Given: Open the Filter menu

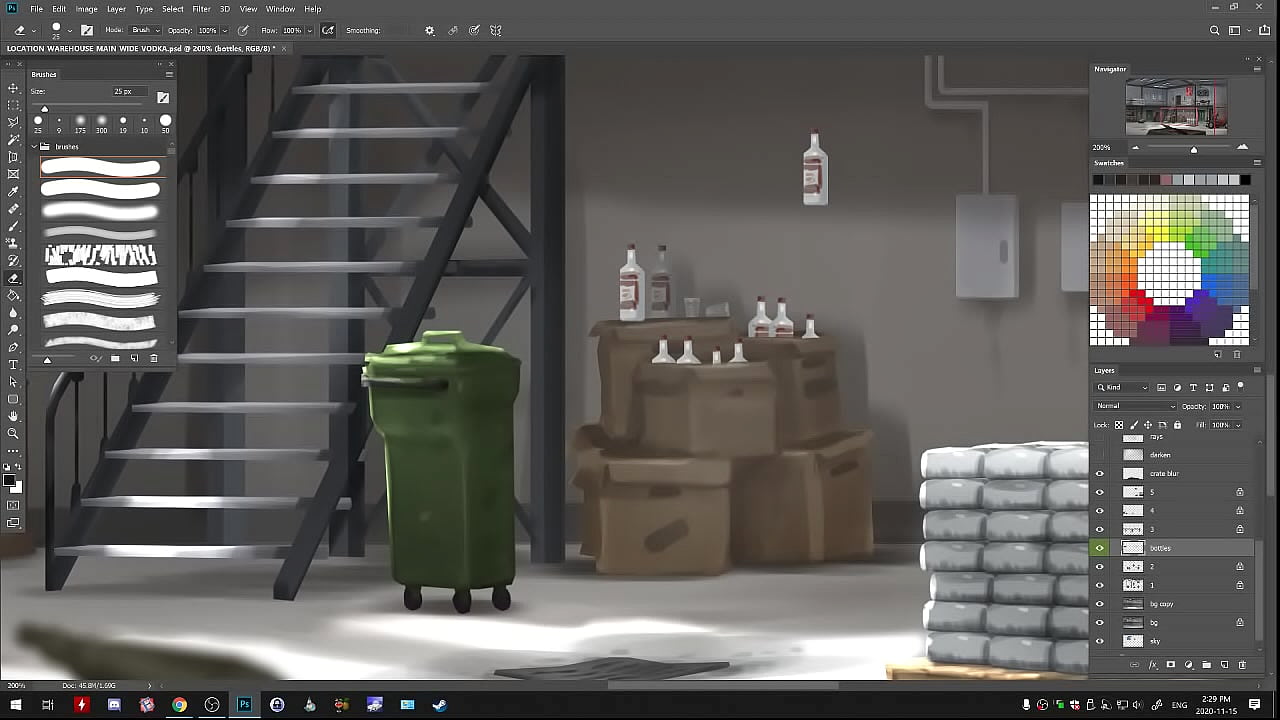Looking at the screenshot, I should 201,9.
